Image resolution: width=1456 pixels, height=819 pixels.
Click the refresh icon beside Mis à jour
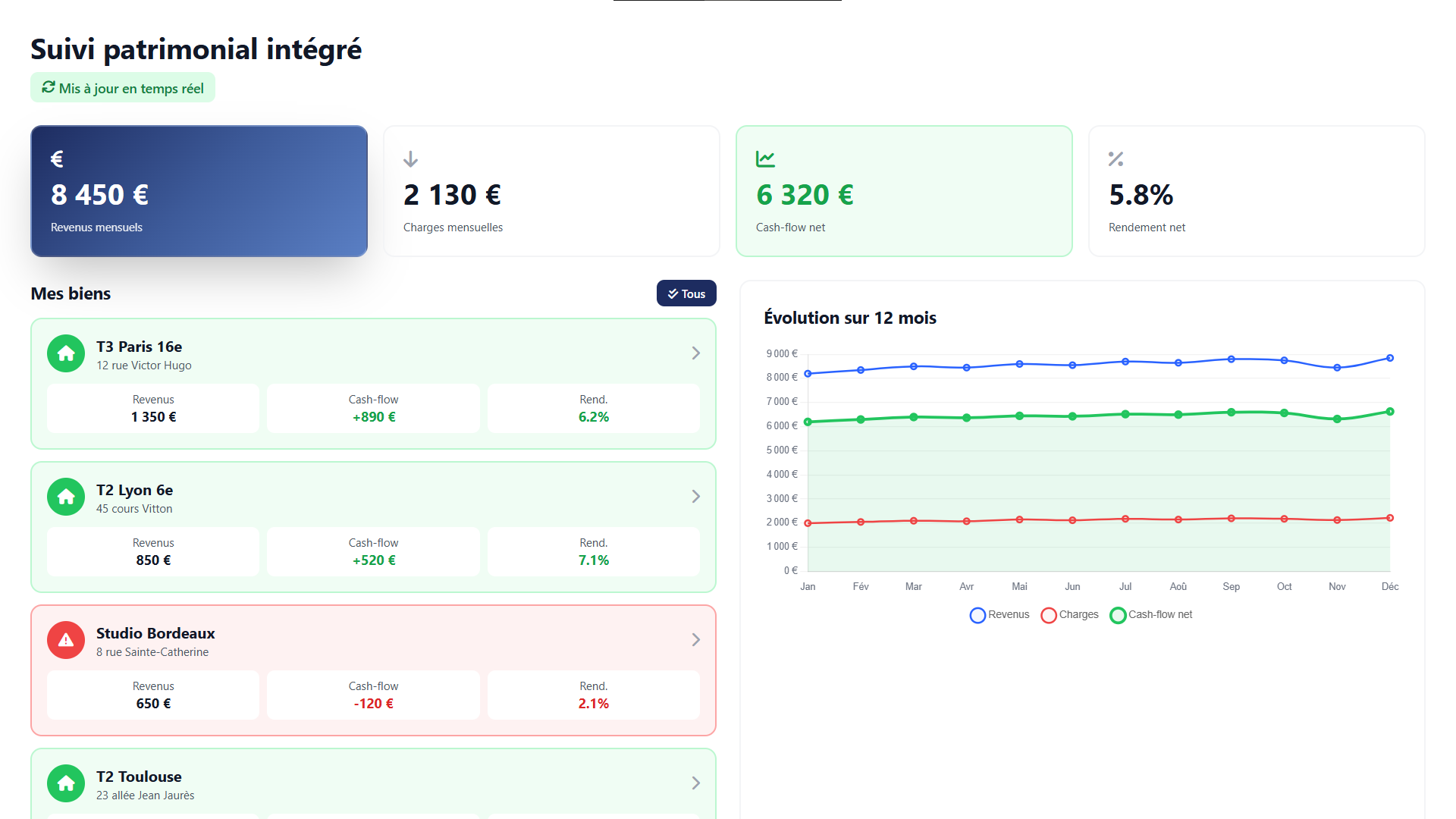(49, 88)
